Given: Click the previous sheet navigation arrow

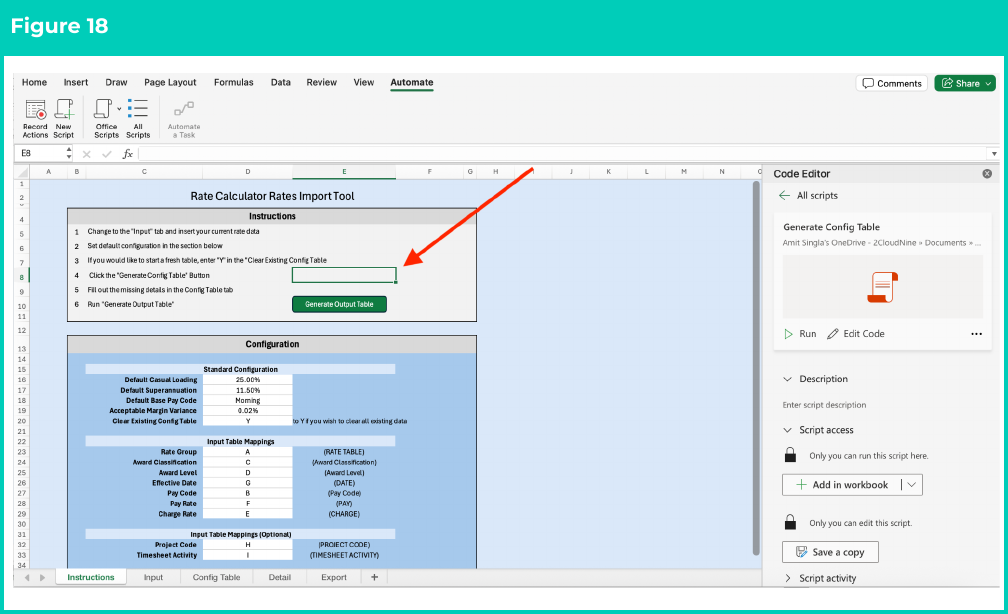Looking at the screenshot, I should coord(27,577).
